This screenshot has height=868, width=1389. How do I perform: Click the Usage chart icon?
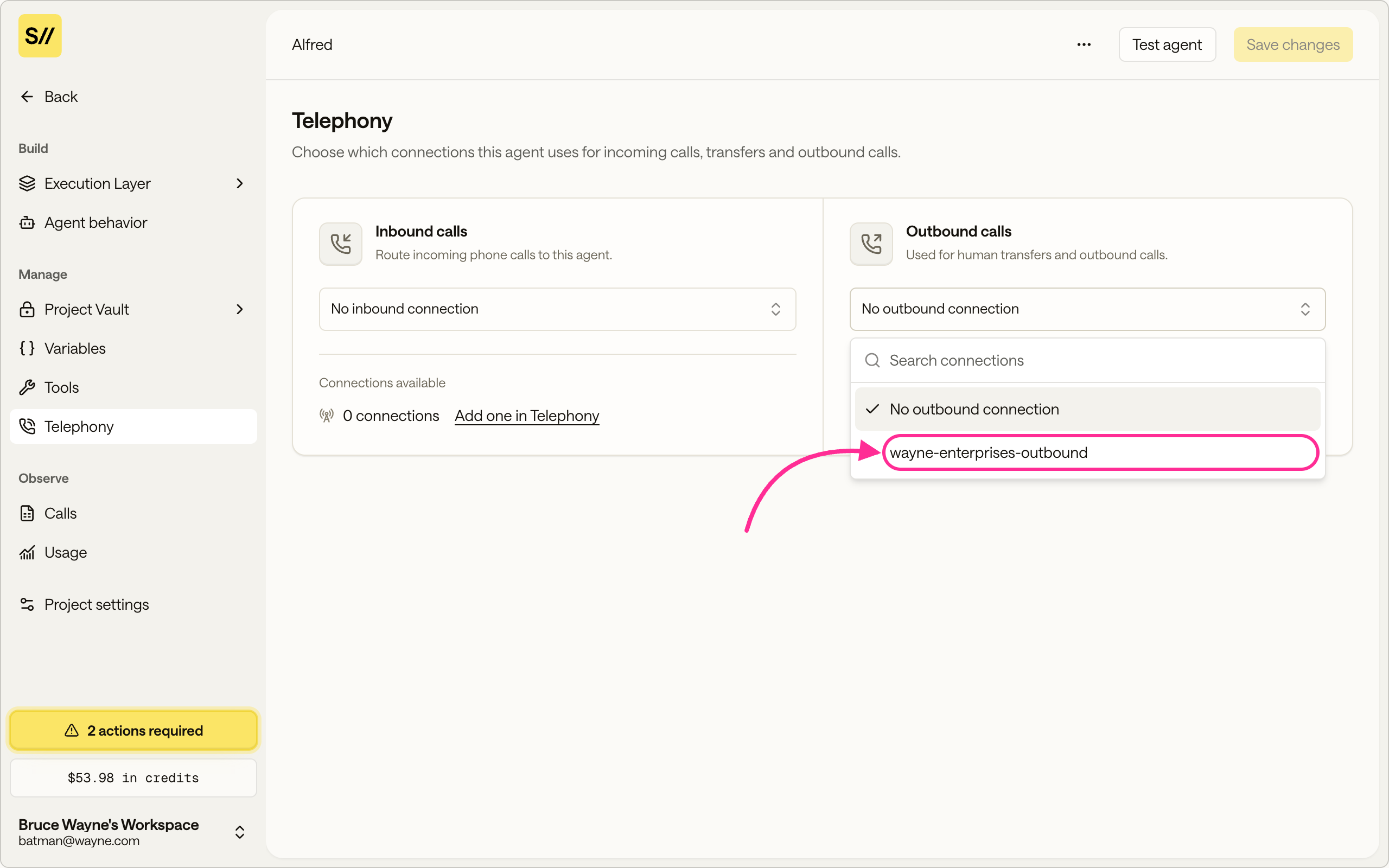tap(27, 552)
